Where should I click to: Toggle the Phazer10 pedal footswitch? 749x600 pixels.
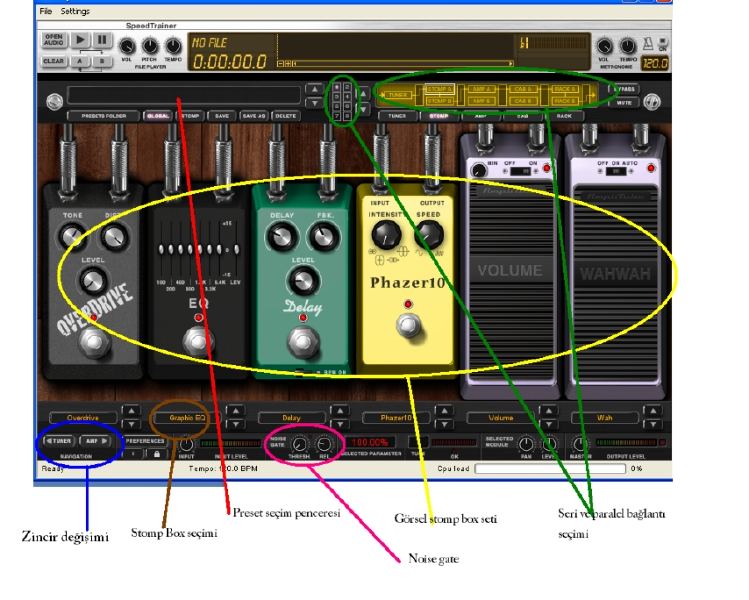(x=405, y=326)
